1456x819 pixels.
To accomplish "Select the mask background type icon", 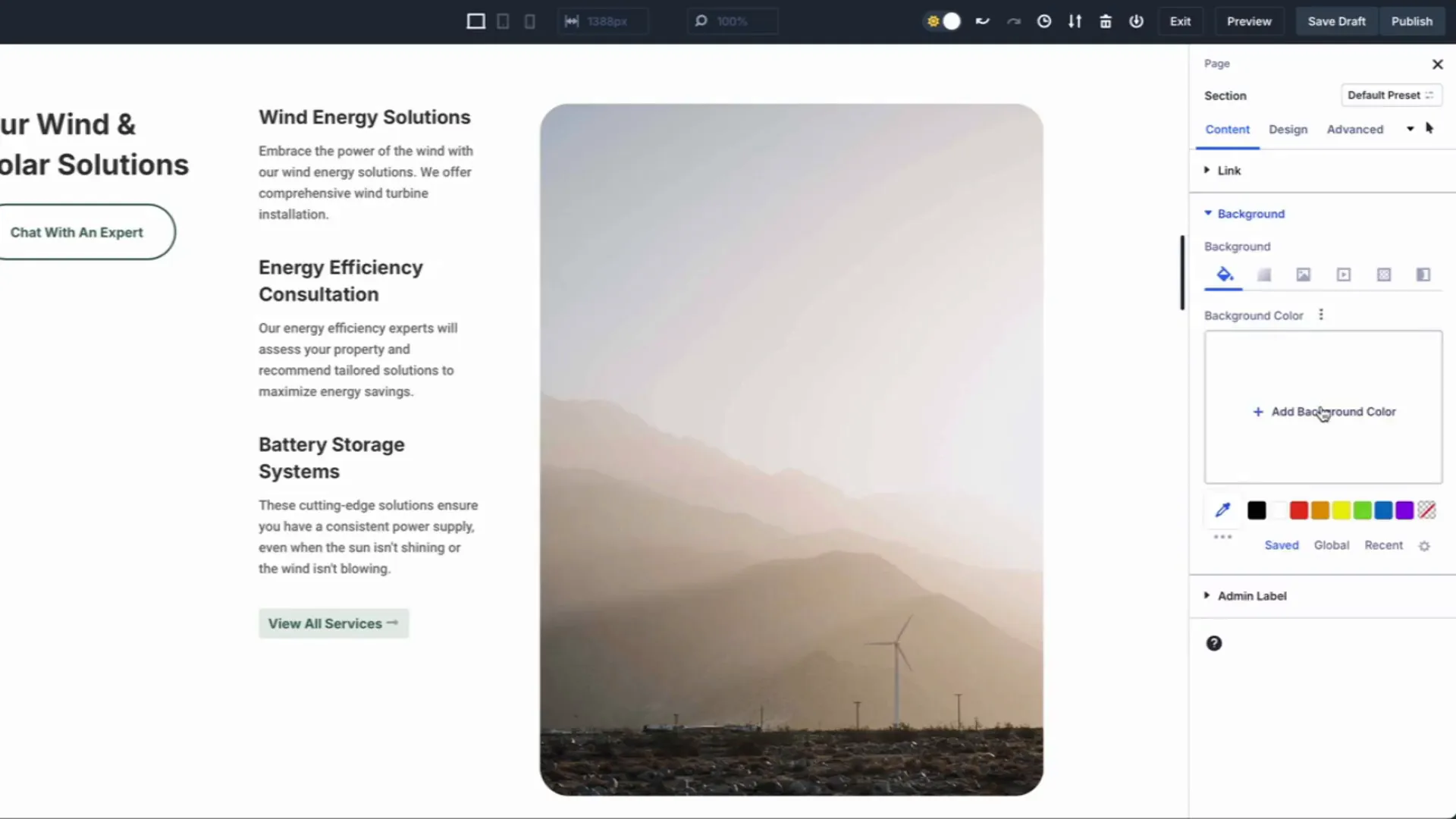I will (1423, 275).
